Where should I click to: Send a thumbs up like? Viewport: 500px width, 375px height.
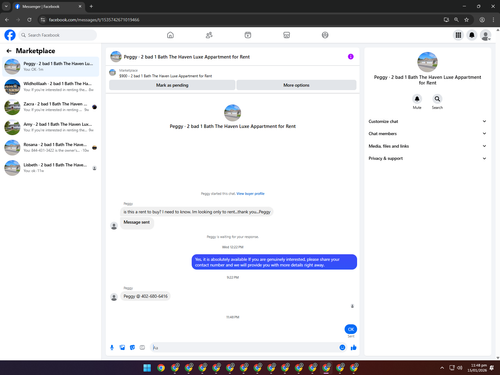tap(354, 347)
